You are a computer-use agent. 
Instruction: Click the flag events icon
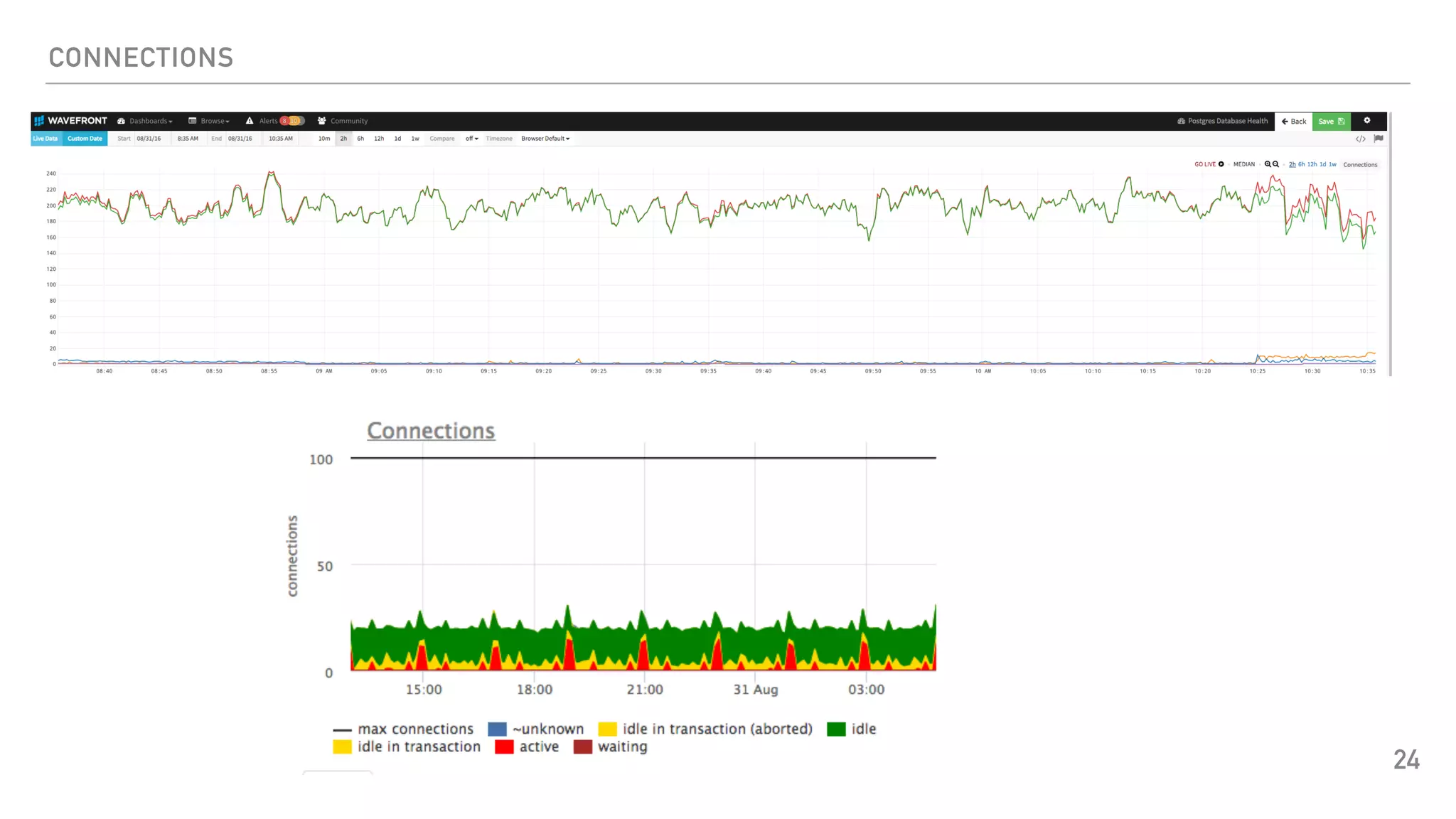tap(1379, 139)
